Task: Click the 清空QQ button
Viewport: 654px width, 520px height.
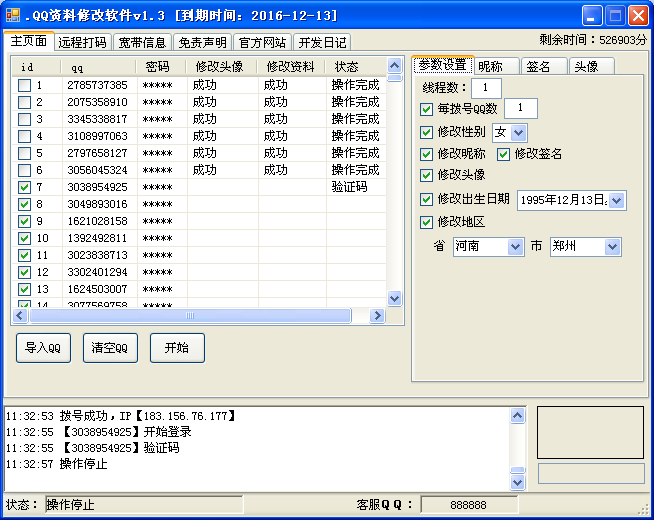Action: click(x=110, y=348)
